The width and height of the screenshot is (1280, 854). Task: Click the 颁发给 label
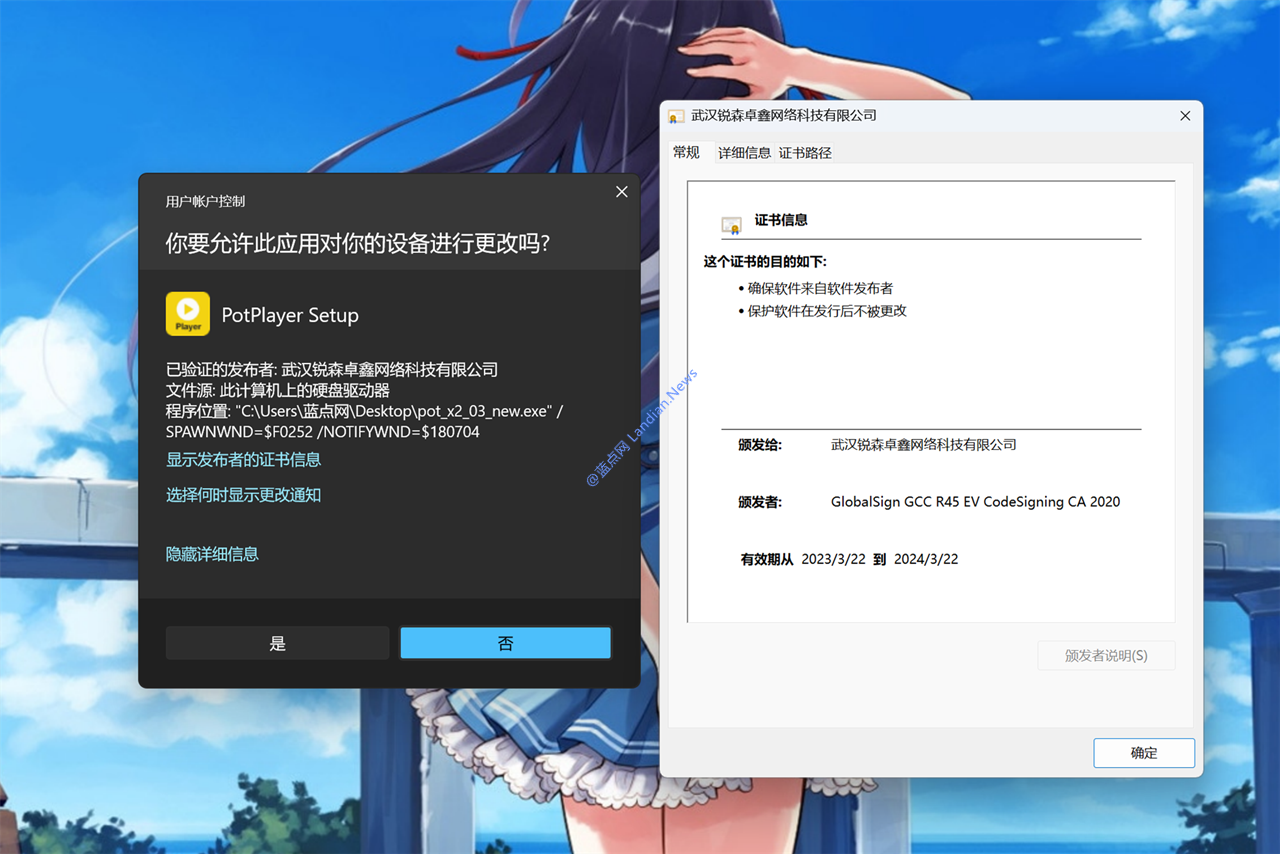click(760, 445)
